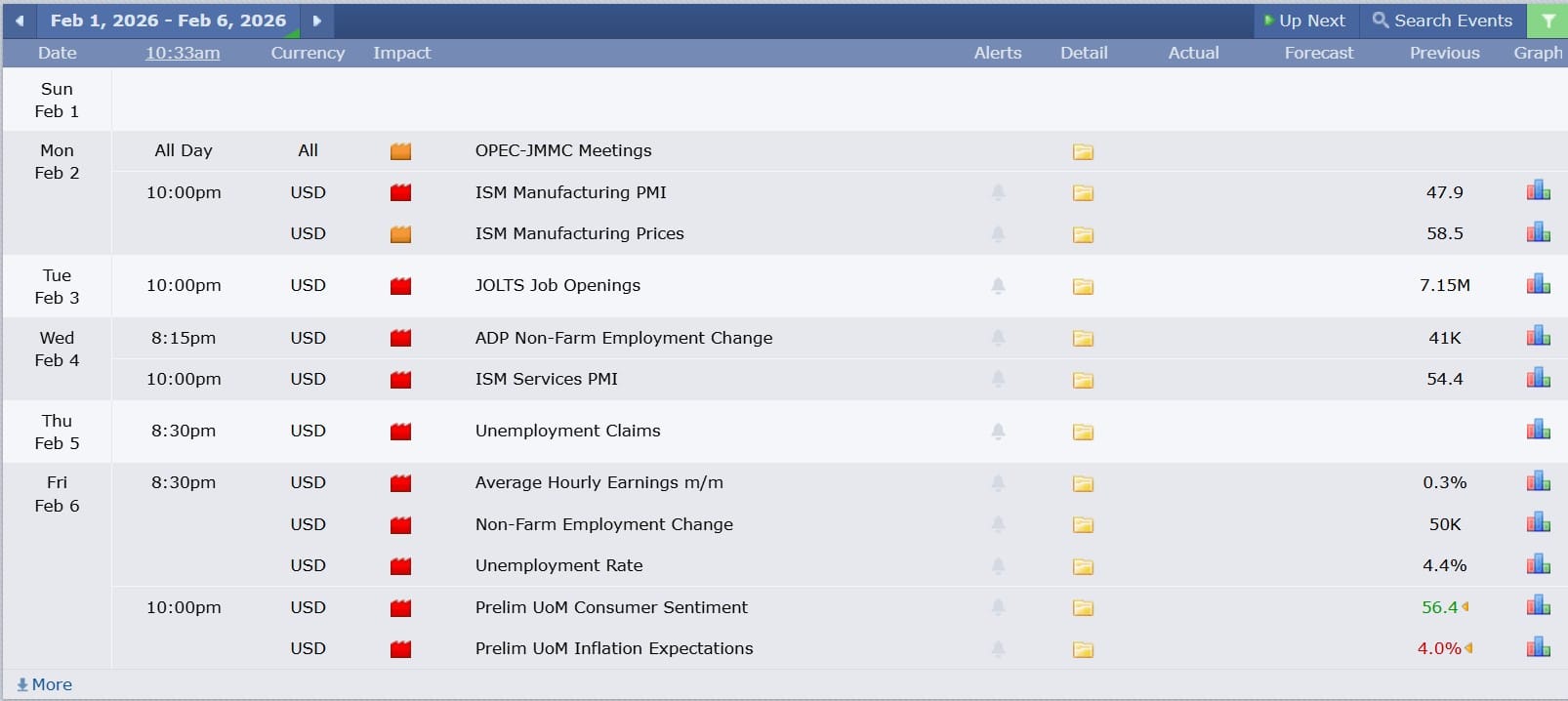View graph for Prelim UoM Inflation Expectations

coord(1538,647)
